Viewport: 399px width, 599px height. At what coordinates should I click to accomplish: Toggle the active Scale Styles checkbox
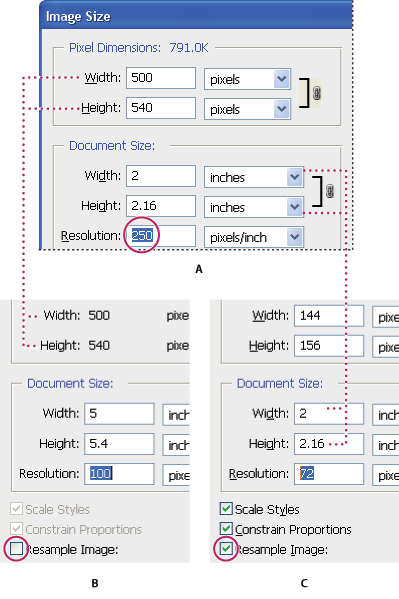(x=226, y=509)
